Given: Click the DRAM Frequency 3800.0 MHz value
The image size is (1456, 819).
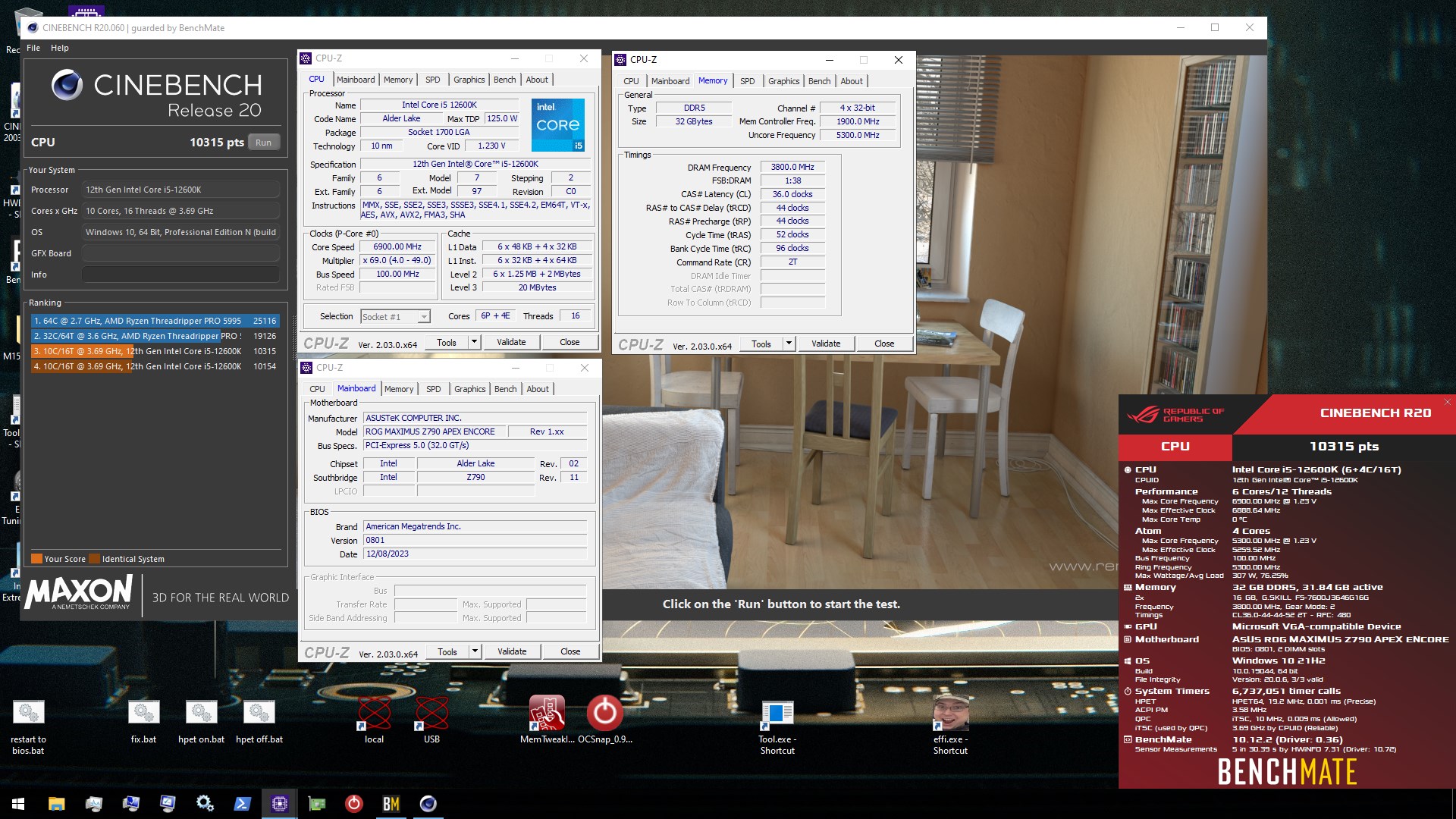Looking at the screenshot, I should 792,167.
